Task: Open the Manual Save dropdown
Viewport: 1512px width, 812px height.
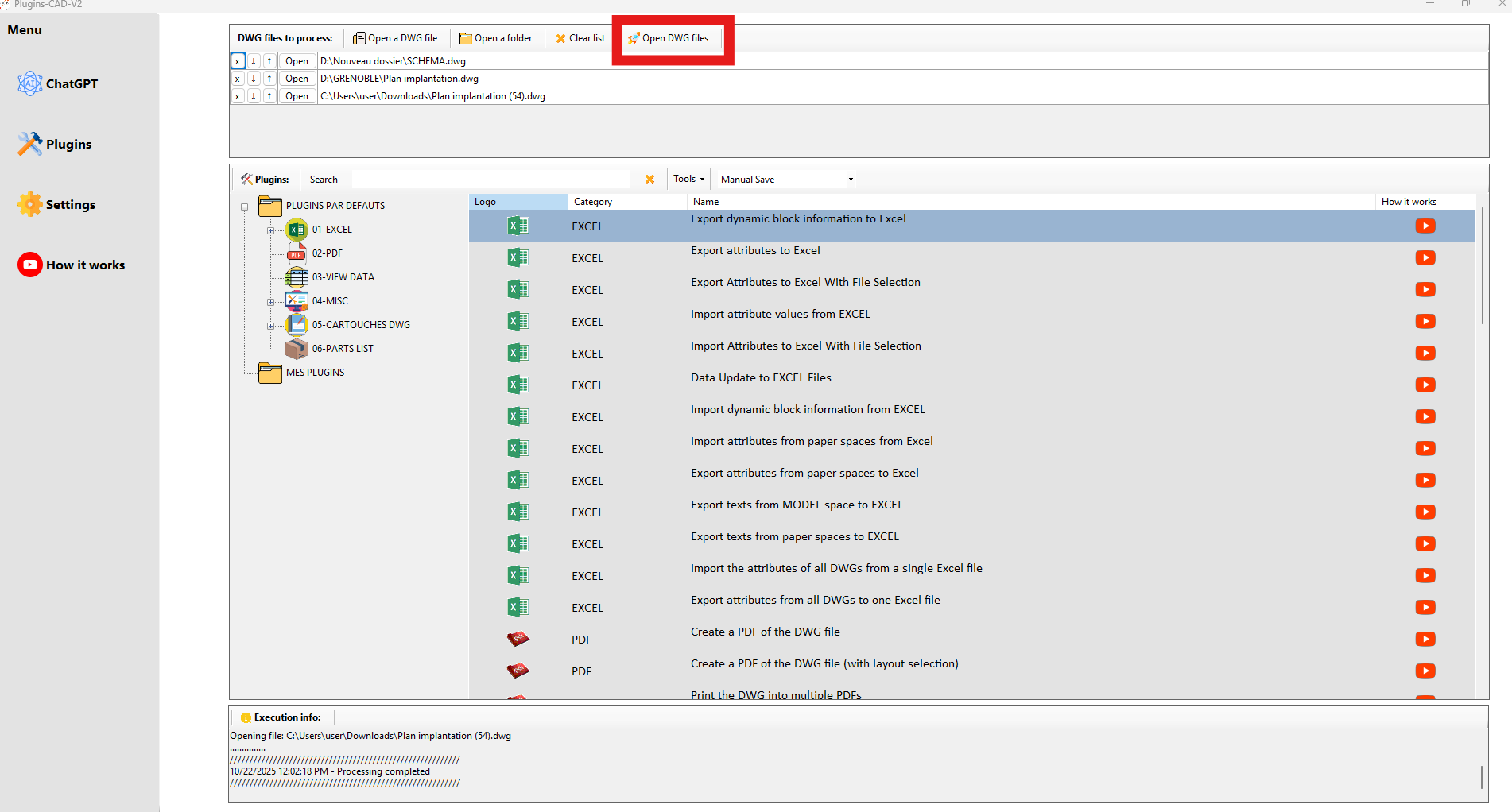Action: click(x=851, y=180)
